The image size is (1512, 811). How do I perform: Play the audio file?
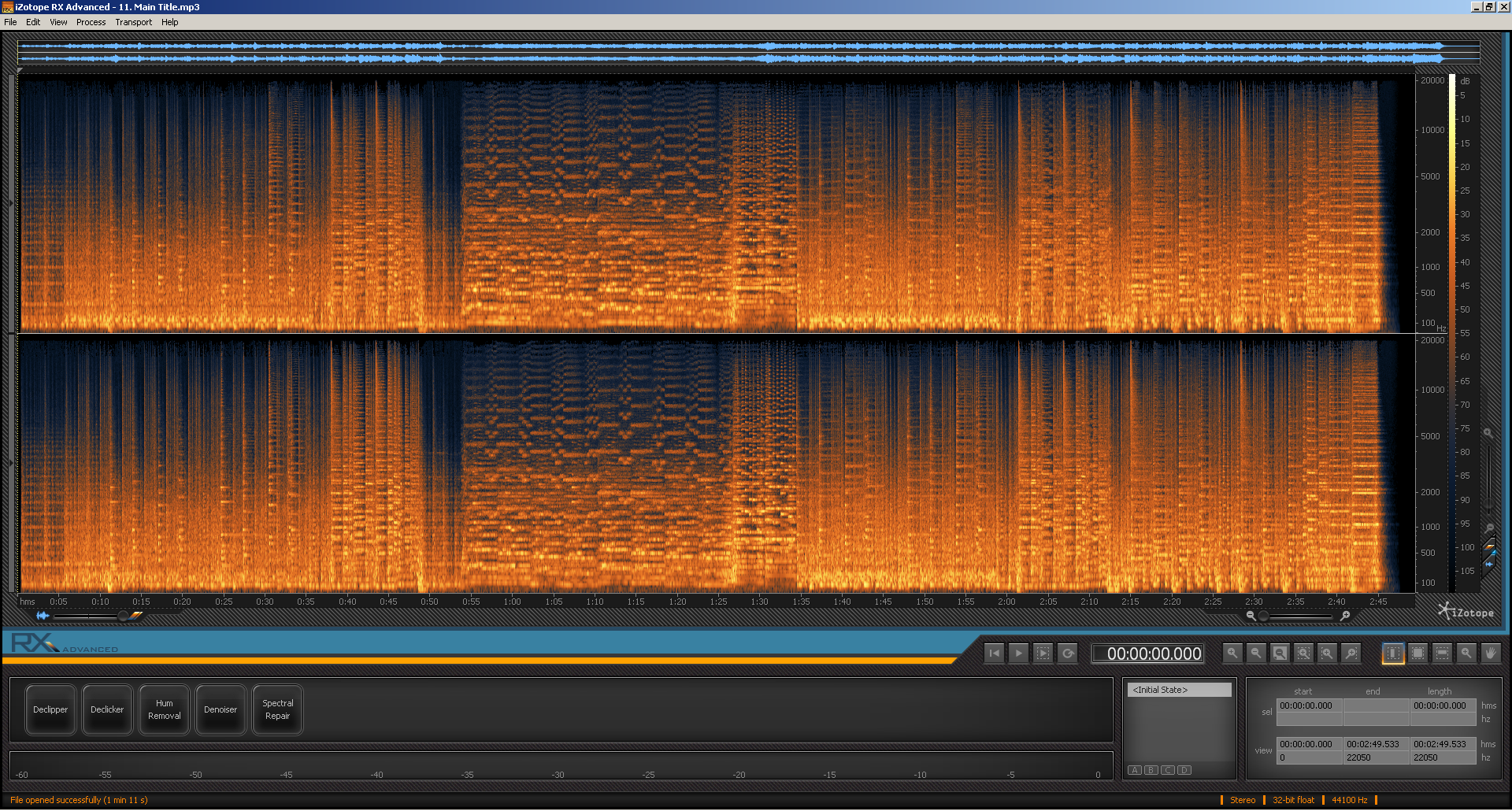1018,653
